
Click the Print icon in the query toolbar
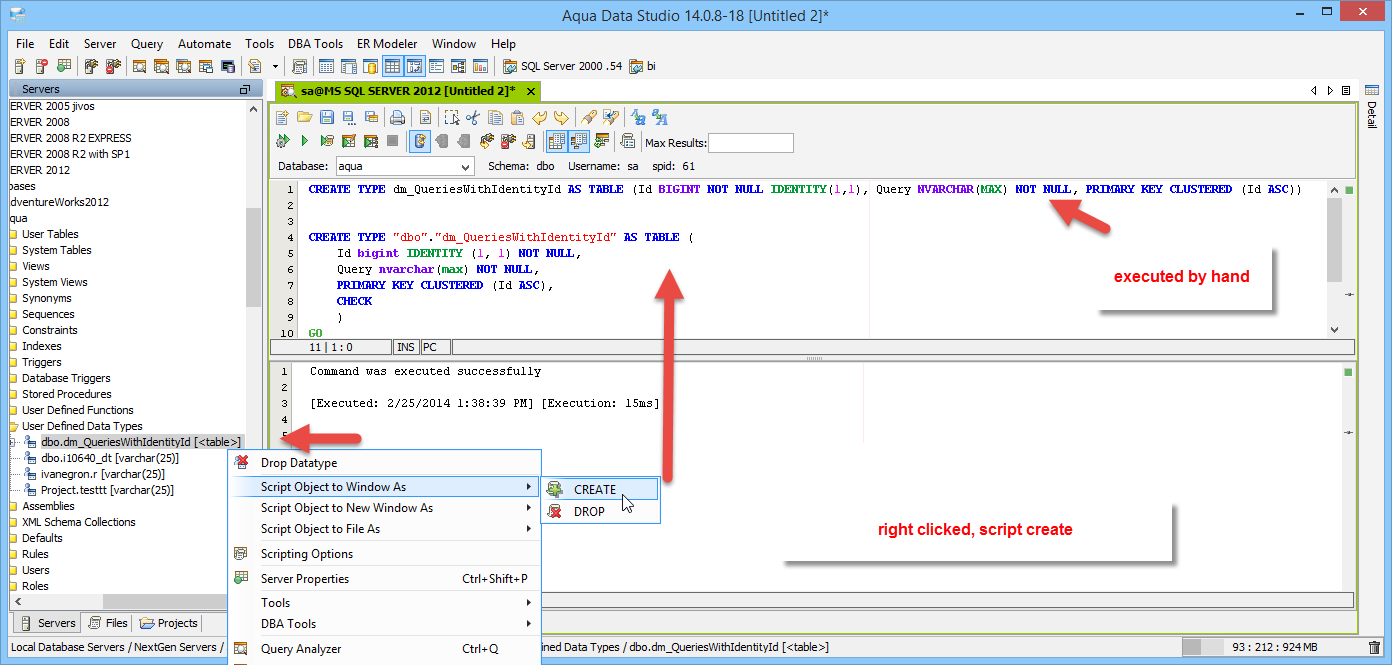tap(397, 117)
